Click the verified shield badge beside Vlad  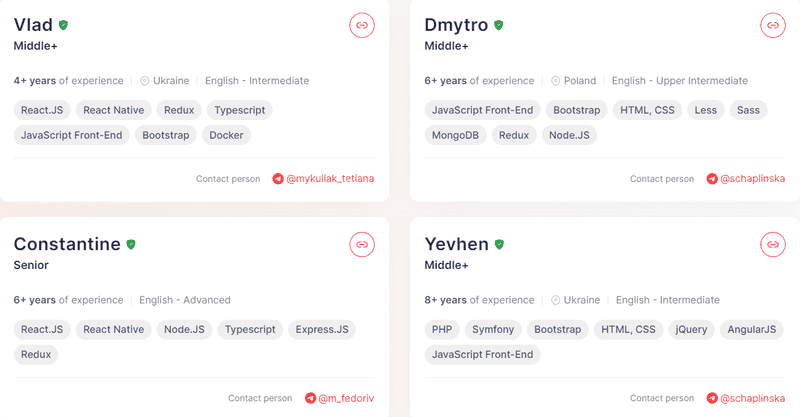(x=64, y=25)
